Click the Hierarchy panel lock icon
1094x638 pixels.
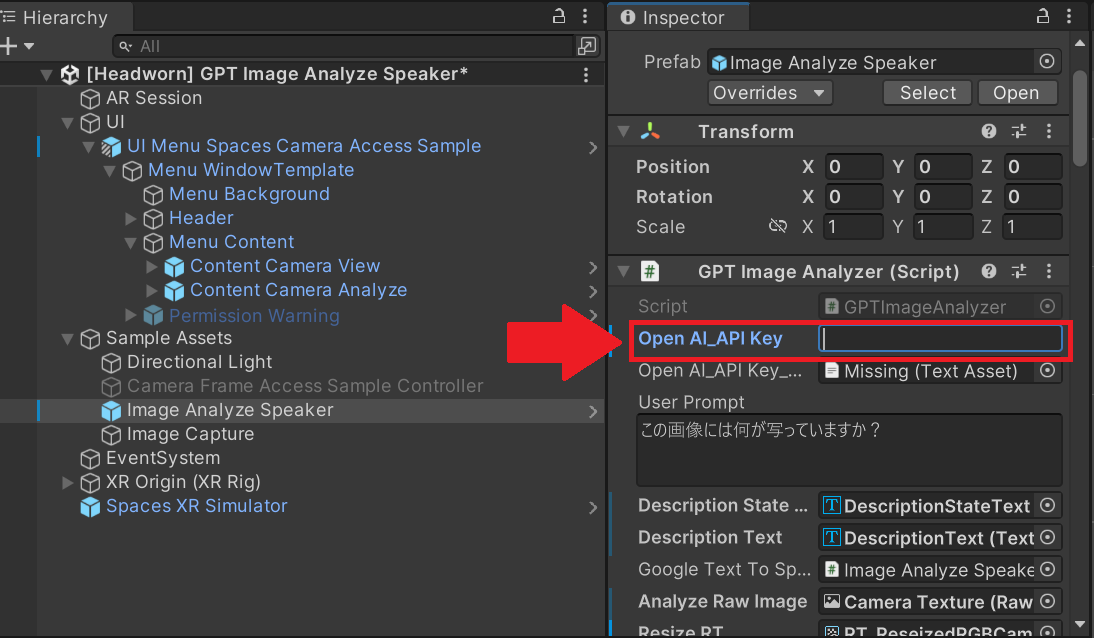point(559,16)
